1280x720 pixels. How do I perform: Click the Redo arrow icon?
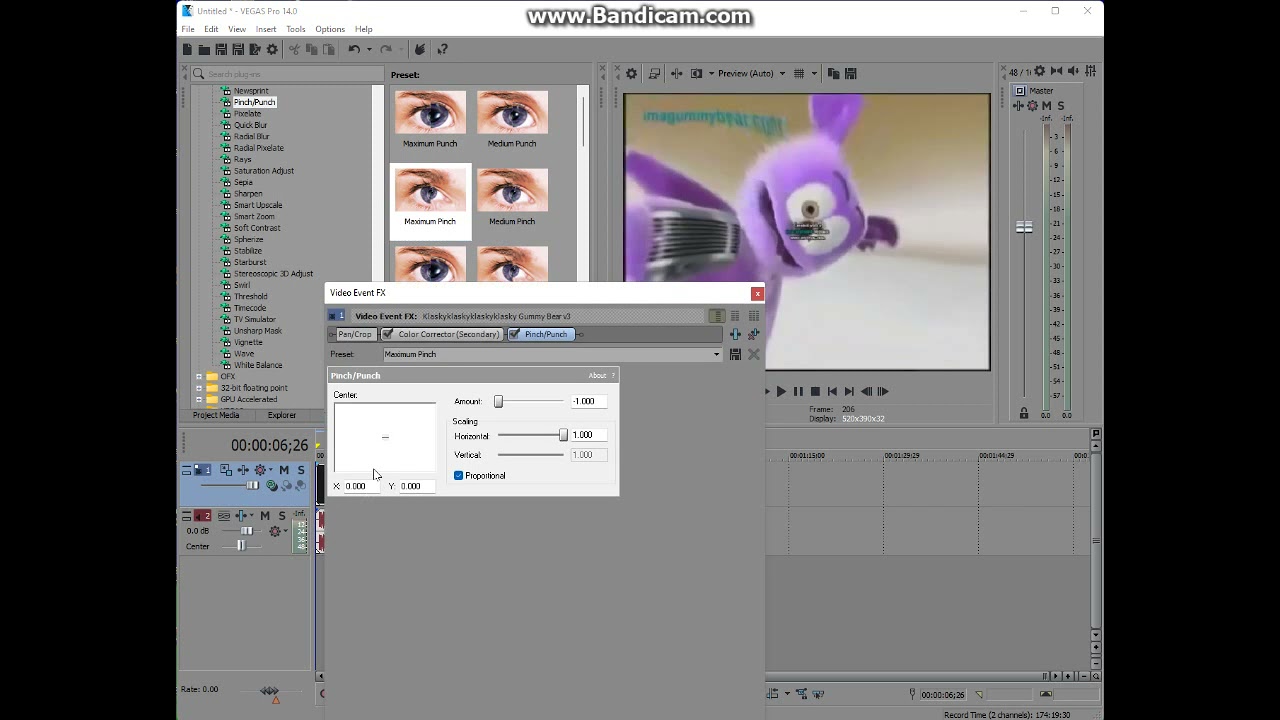(x=386, y=49)
